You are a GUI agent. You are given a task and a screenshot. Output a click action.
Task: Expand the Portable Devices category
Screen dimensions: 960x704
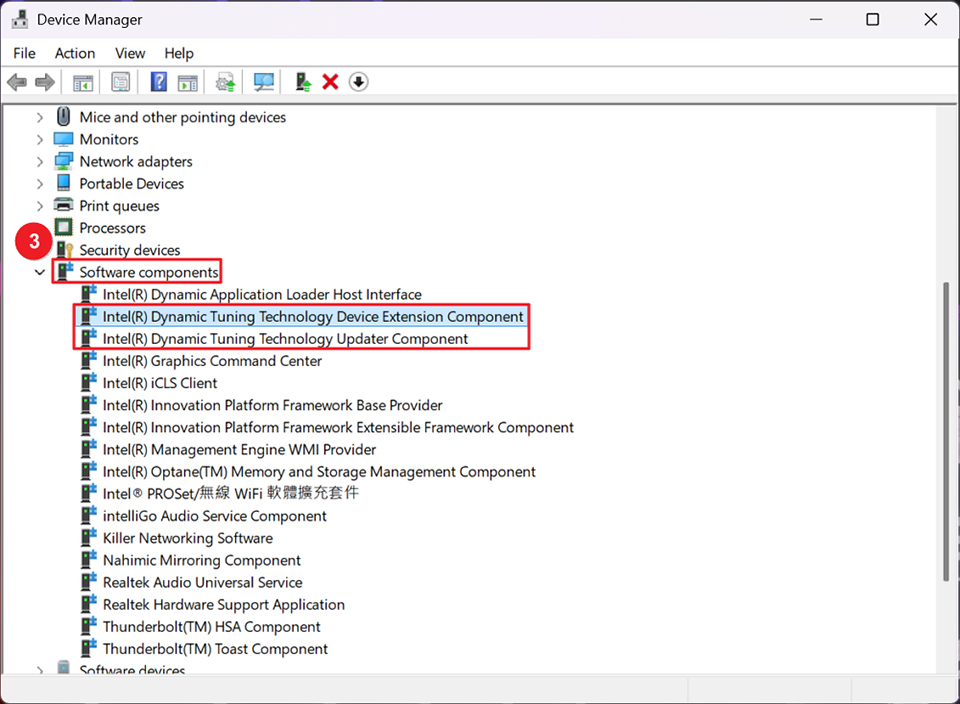(40, 184)
